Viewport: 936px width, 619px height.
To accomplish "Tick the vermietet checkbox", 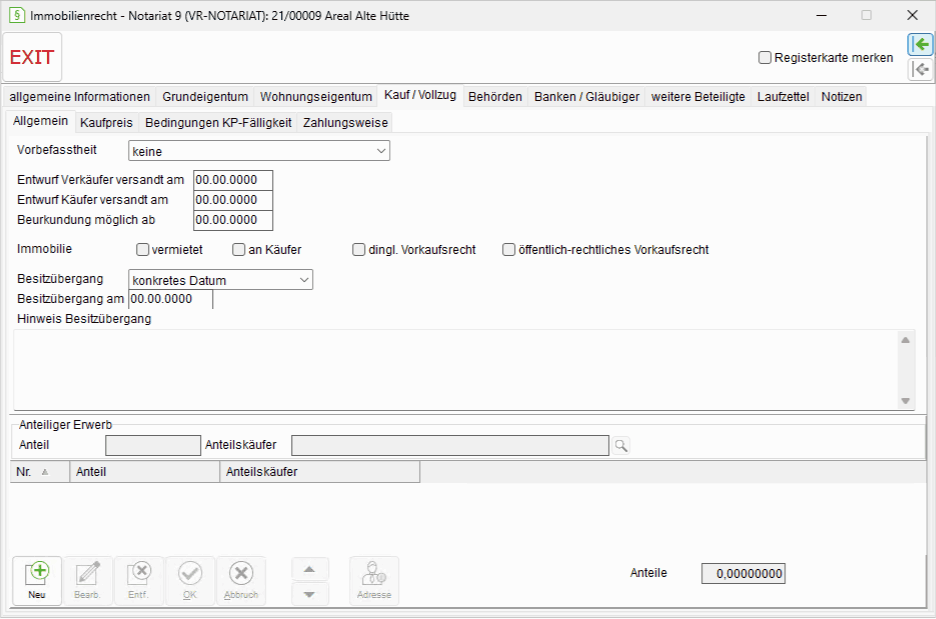I will [x=142, y=250].
